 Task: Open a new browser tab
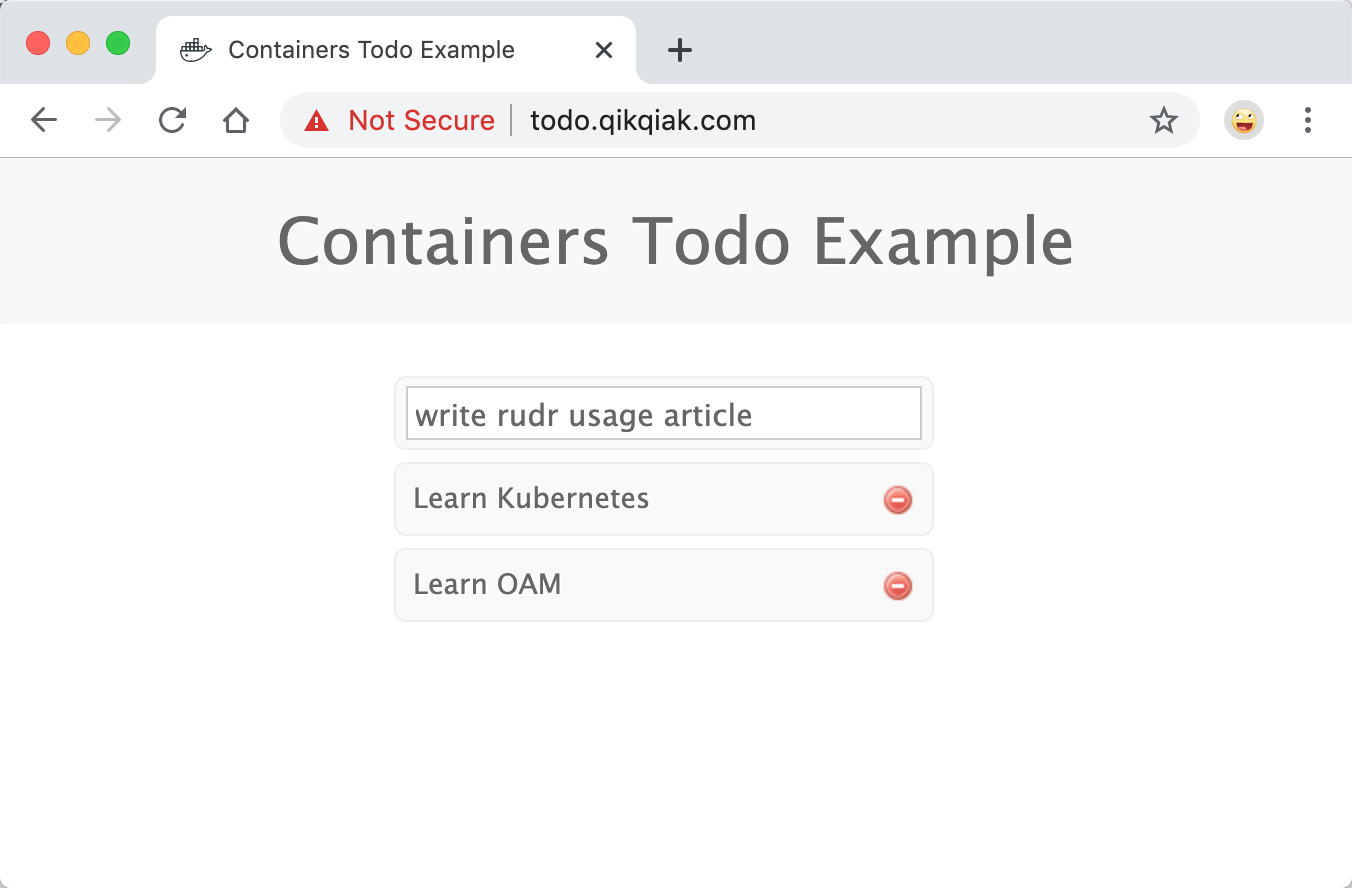pyautogui.click(x=680, y=50)
